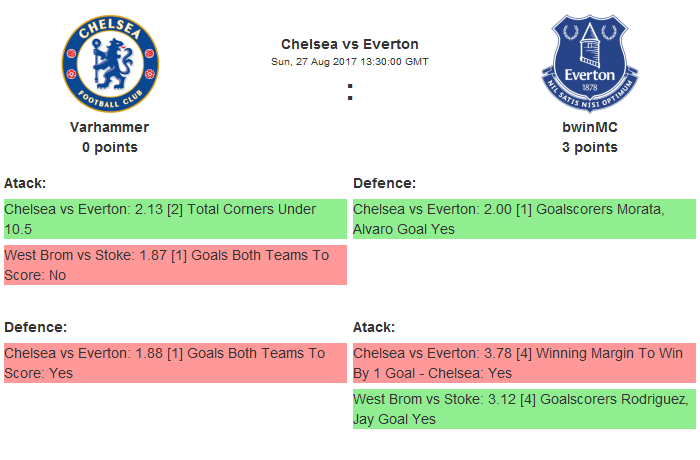Image resolution: width=700 pixels, height=460 pixels.
Task: Click the left Atack section heading
Action: (x=25, y=183)
